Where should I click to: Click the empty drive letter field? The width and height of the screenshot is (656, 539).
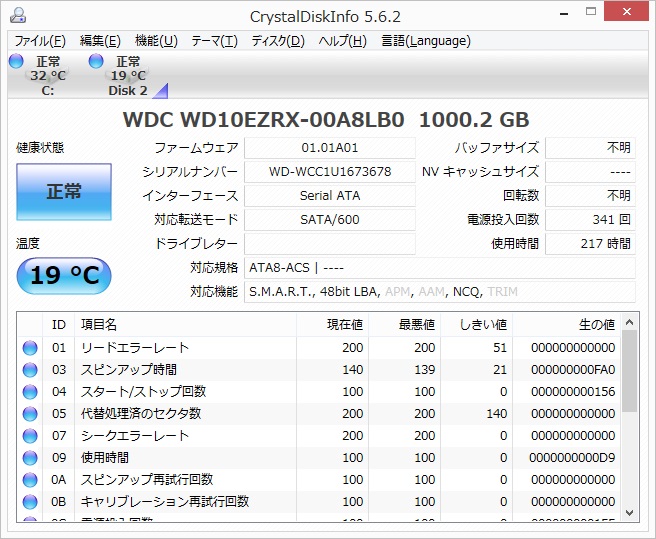pos(330,244)
